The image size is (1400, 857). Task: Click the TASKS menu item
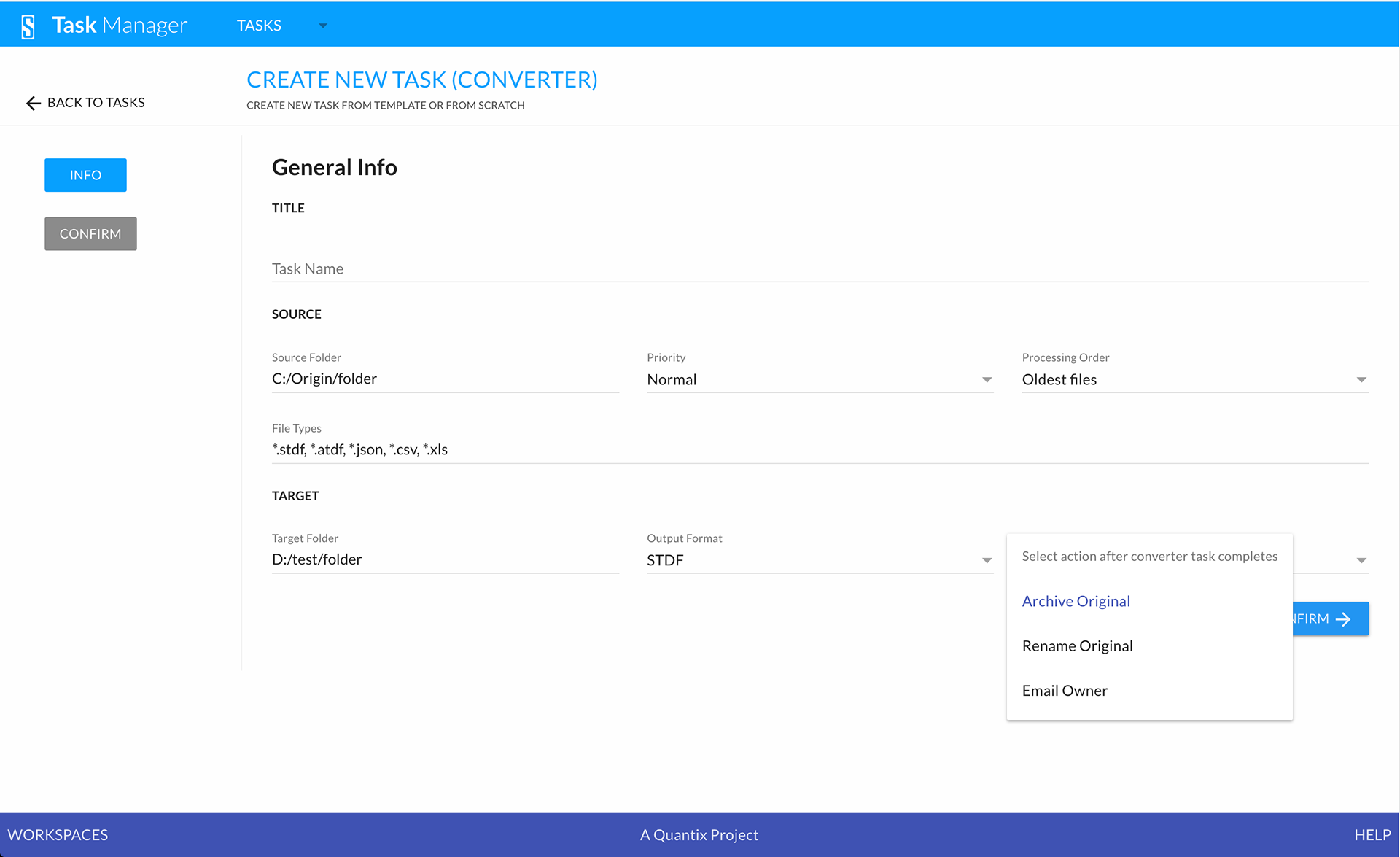click(x=259, y=26)
